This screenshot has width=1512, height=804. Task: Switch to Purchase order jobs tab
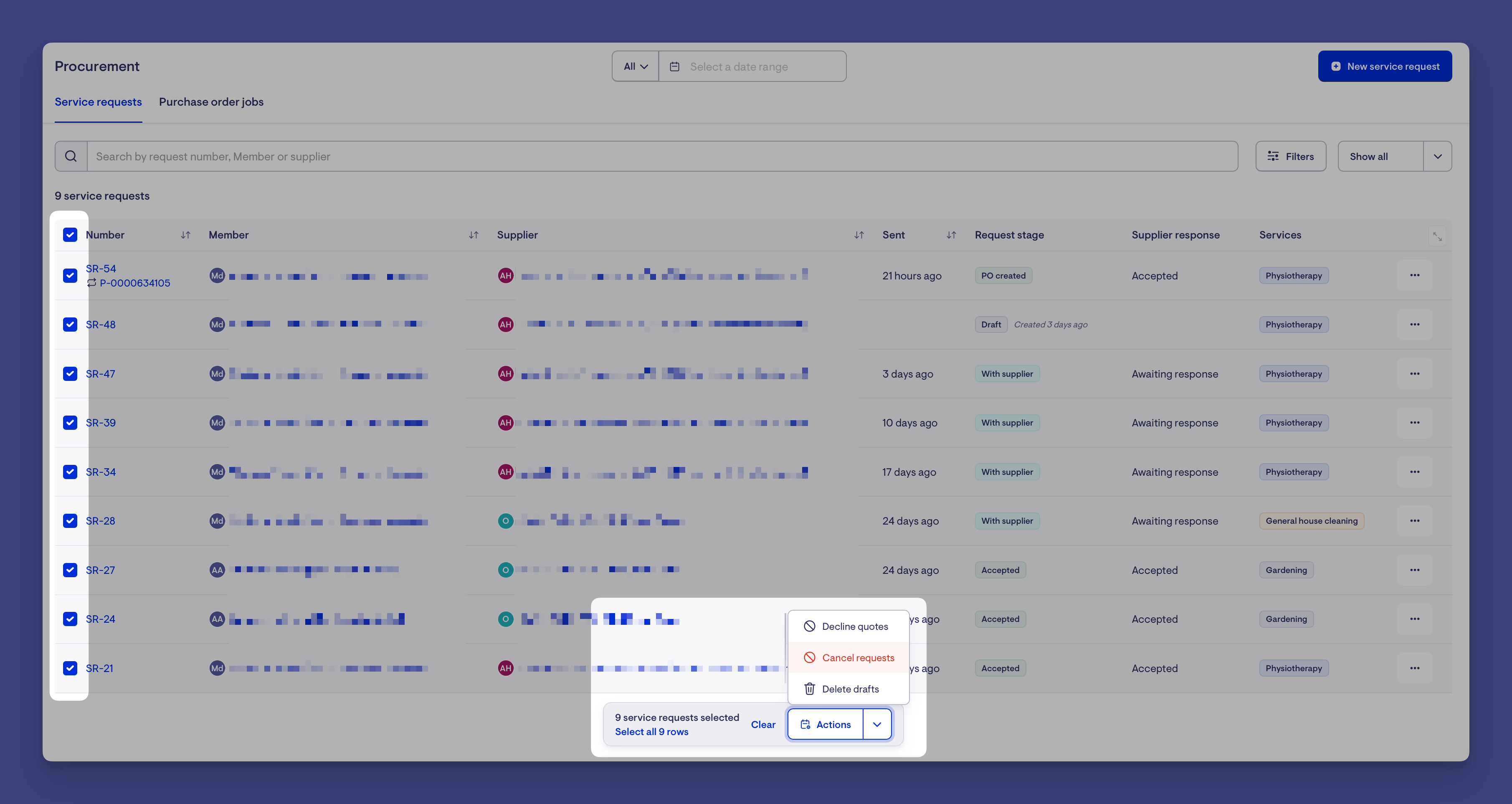[211, 101]
